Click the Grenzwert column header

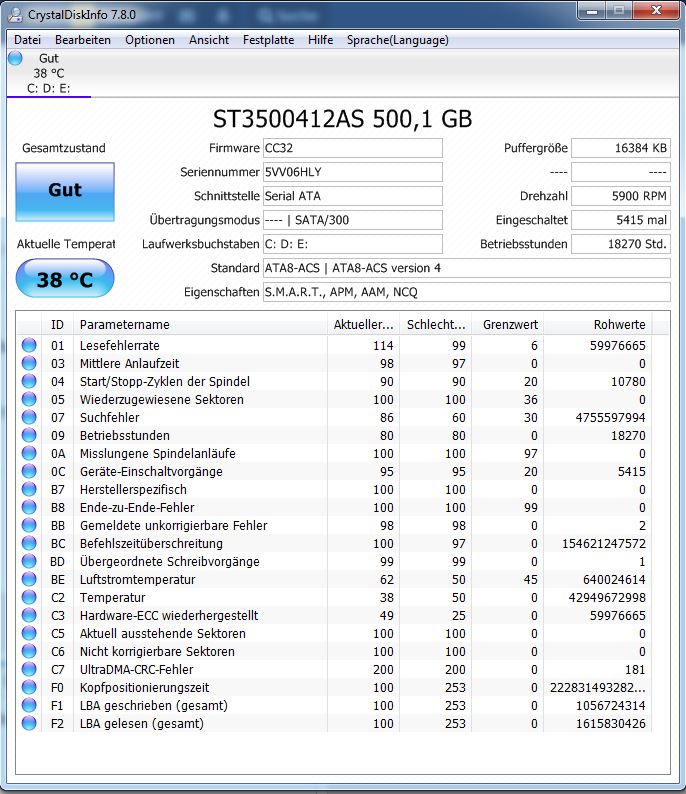click(x=507, y=325)
